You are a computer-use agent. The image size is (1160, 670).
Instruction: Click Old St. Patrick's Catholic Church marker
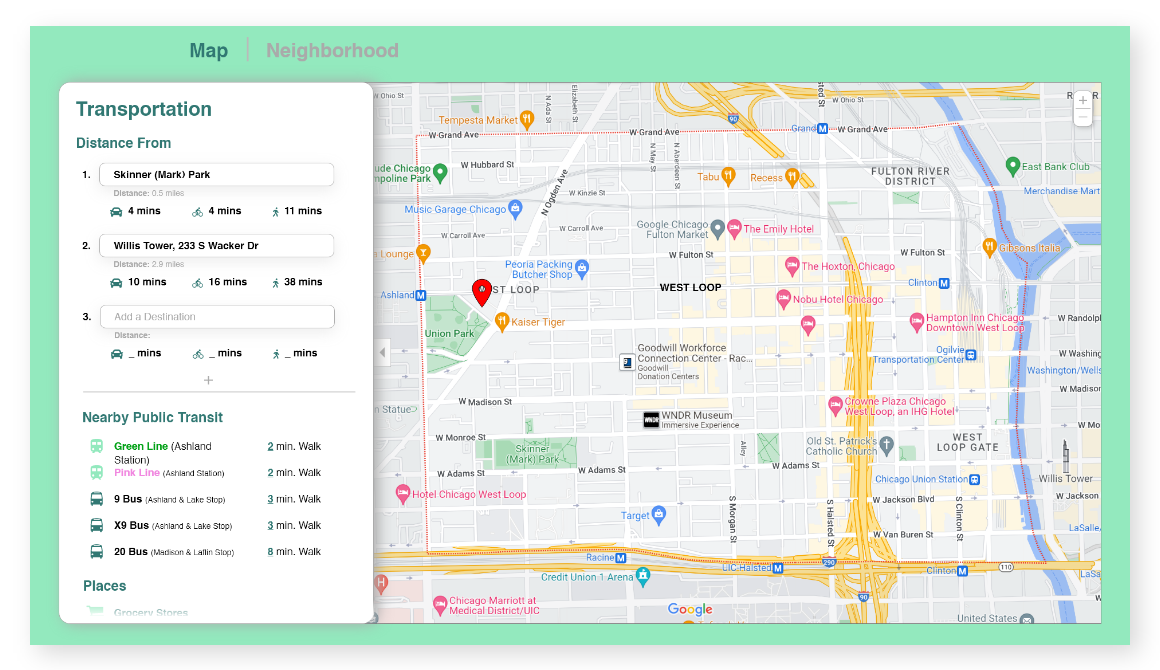click(886, 444)
